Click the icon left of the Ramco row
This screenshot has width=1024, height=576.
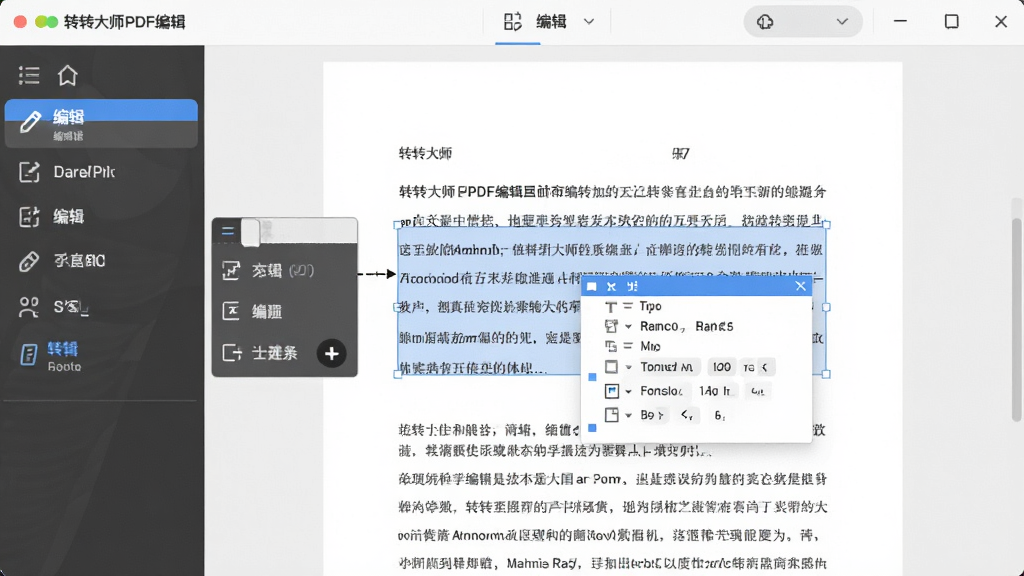coord(611,326)
